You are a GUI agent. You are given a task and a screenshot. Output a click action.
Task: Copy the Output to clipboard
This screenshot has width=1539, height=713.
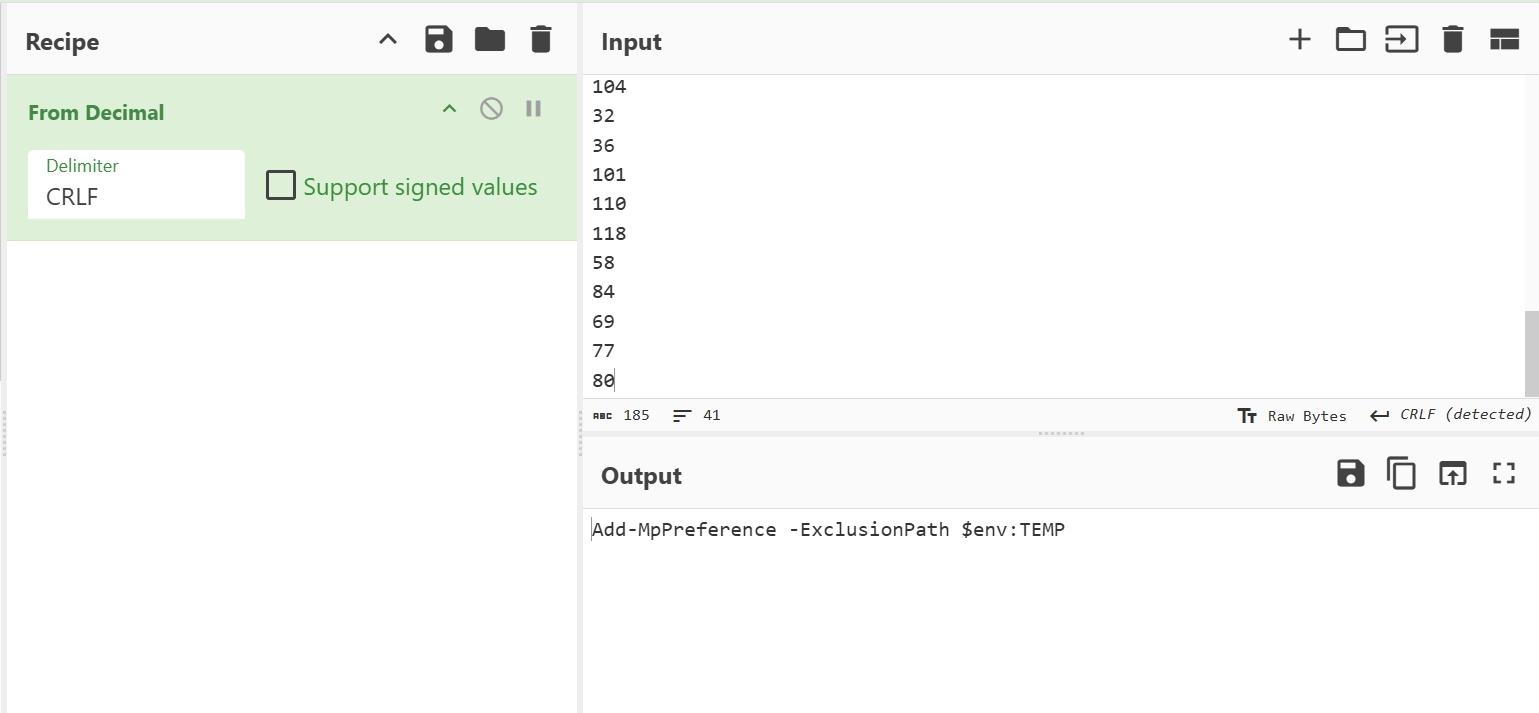(1401, 473)
